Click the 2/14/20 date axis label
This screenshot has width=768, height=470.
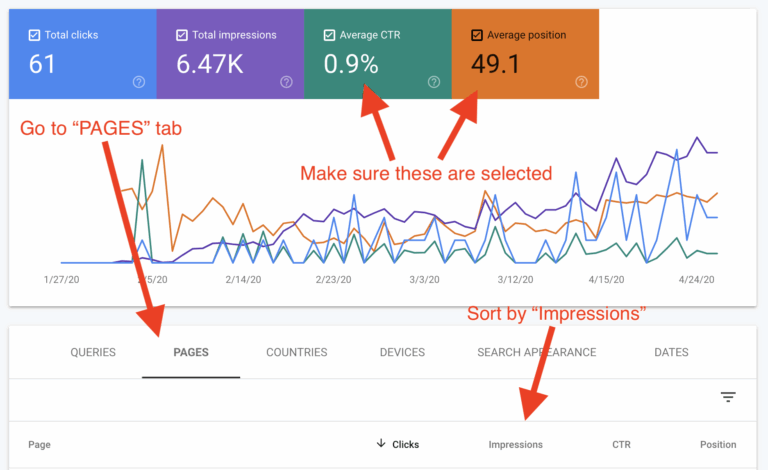[243, 280]
